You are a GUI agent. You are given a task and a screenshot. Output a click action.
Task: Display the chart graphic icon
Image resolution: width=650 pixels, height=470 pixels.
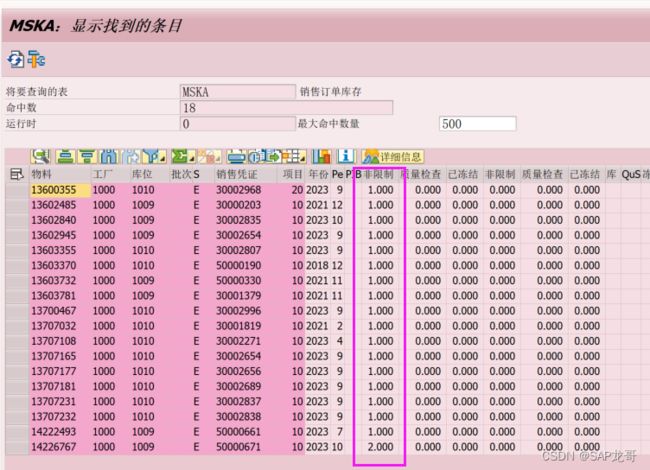[x=322, y=156]
